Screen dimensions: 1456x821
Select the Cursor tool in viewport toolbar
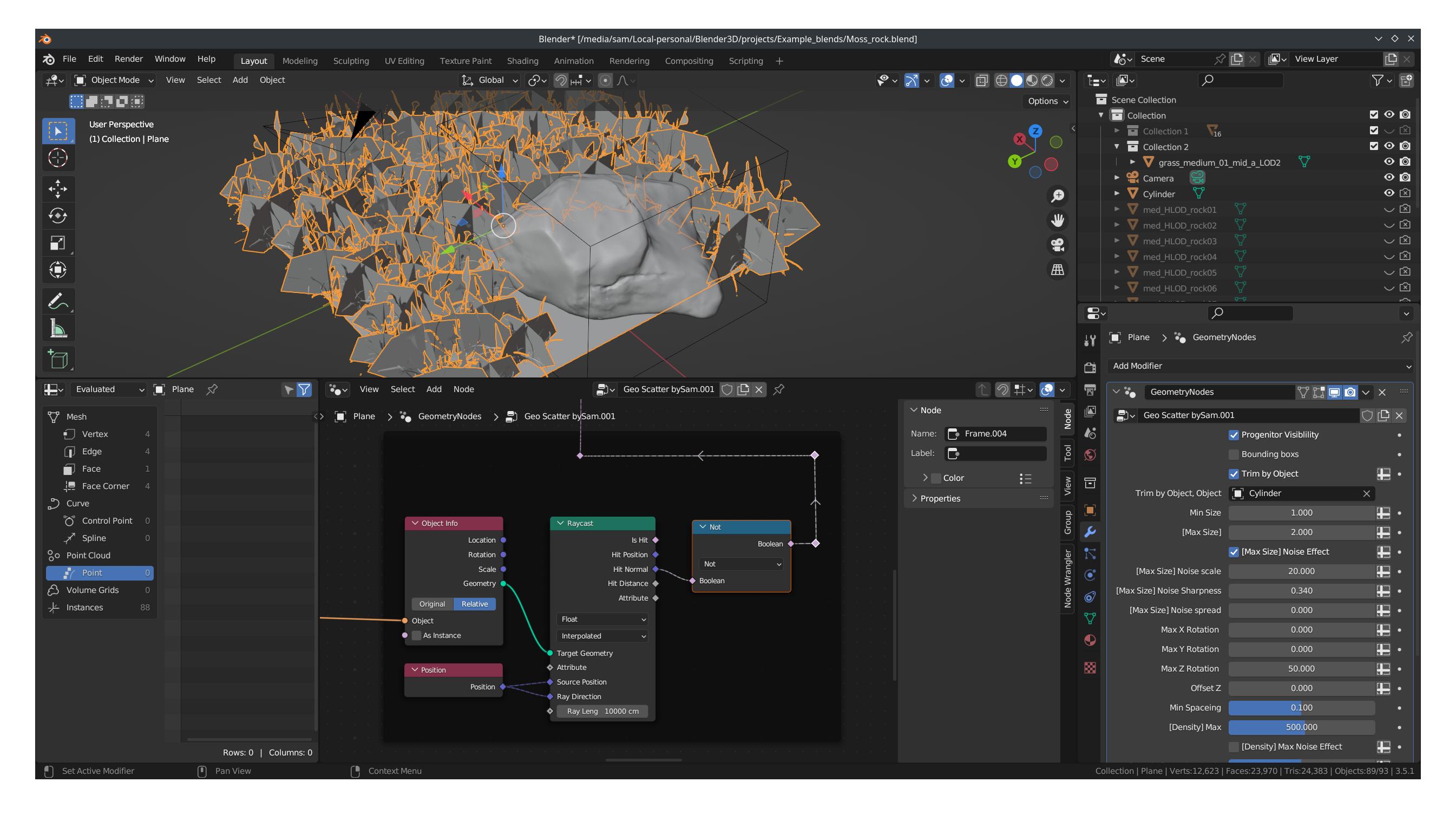click(x=58, y=158)
